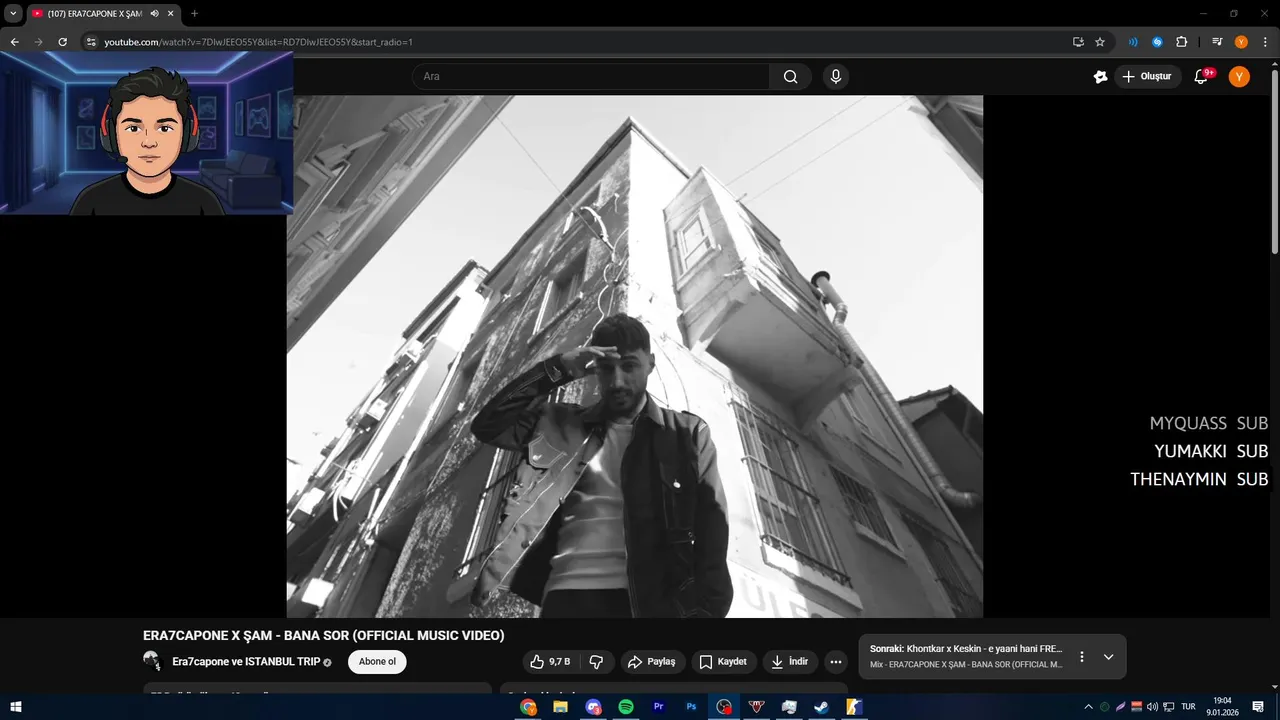Open more actions three-dot menu under video
The image size is (1280, 720).
click(836, 662)
